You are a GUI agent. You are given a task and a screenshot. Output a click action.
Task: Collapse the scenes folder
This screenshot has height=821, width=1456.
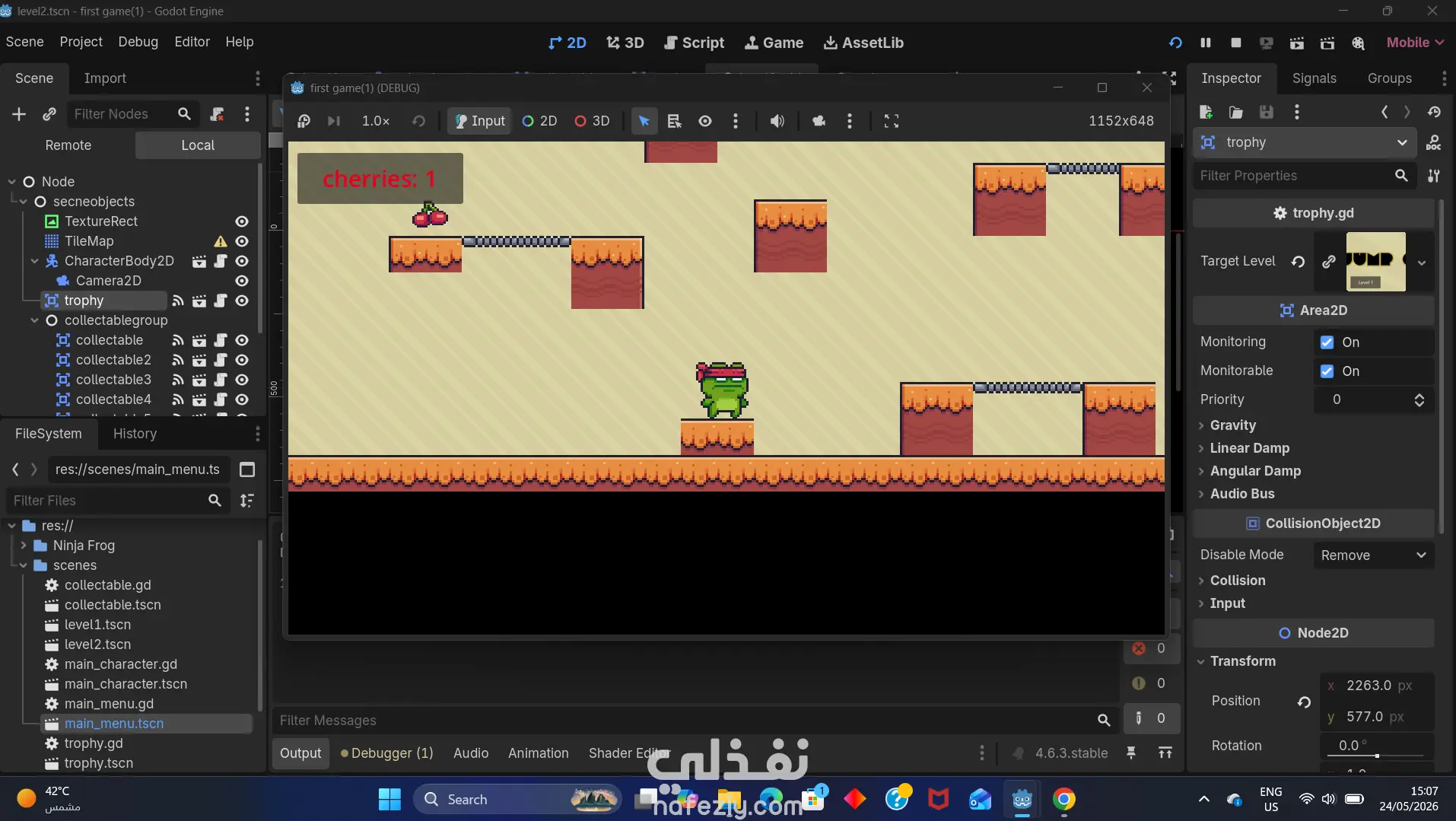[24, 565]
